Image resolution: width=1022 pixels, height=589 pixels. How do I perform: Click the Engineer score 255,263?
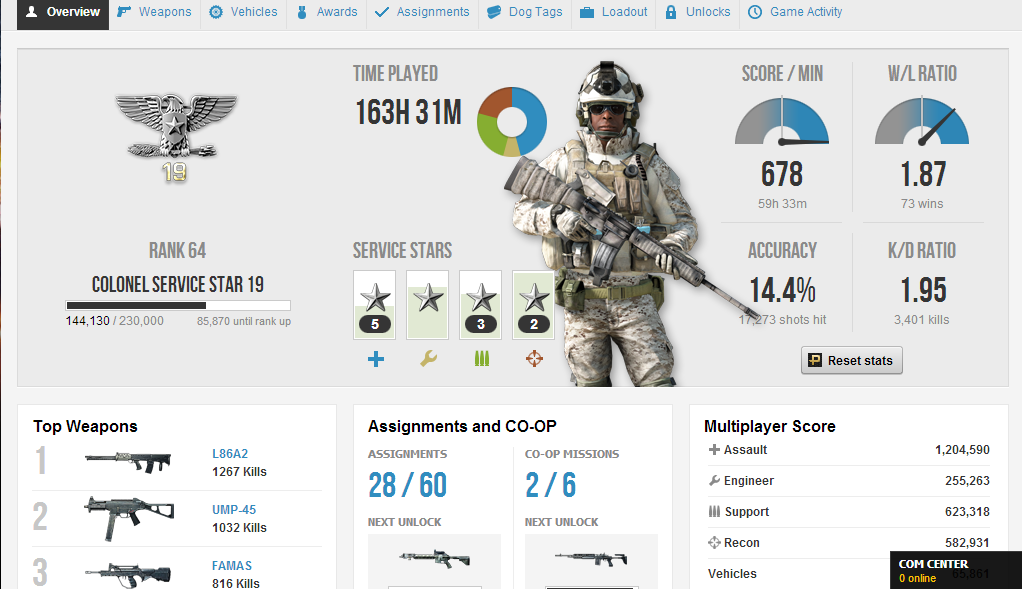click(x=967, y=481)
